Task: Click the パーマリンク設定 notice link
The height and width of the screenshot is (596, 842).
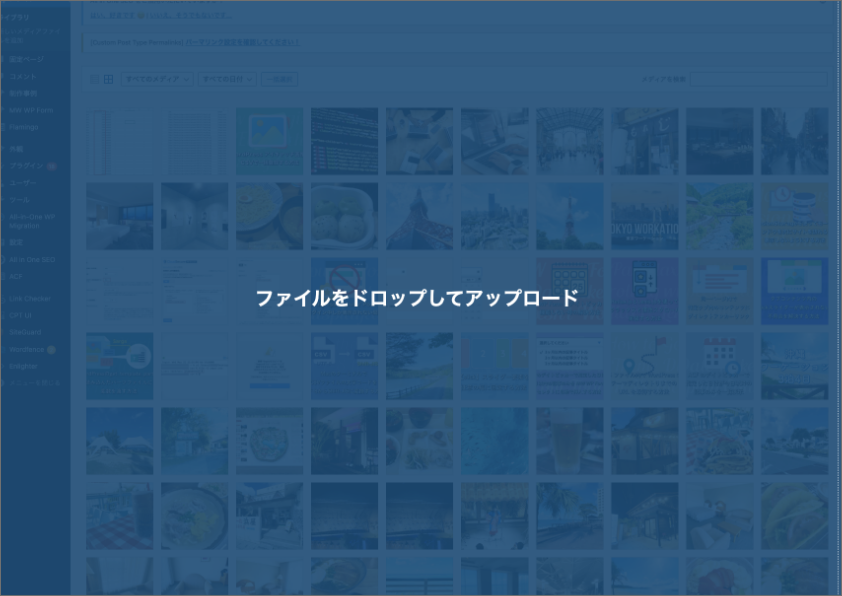Action: (242, 43)
